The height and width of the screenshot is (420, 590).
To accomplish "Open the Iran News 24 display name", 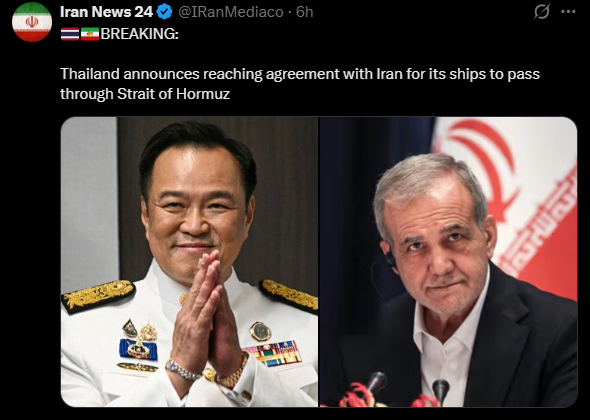I will (x=106, y=12).
